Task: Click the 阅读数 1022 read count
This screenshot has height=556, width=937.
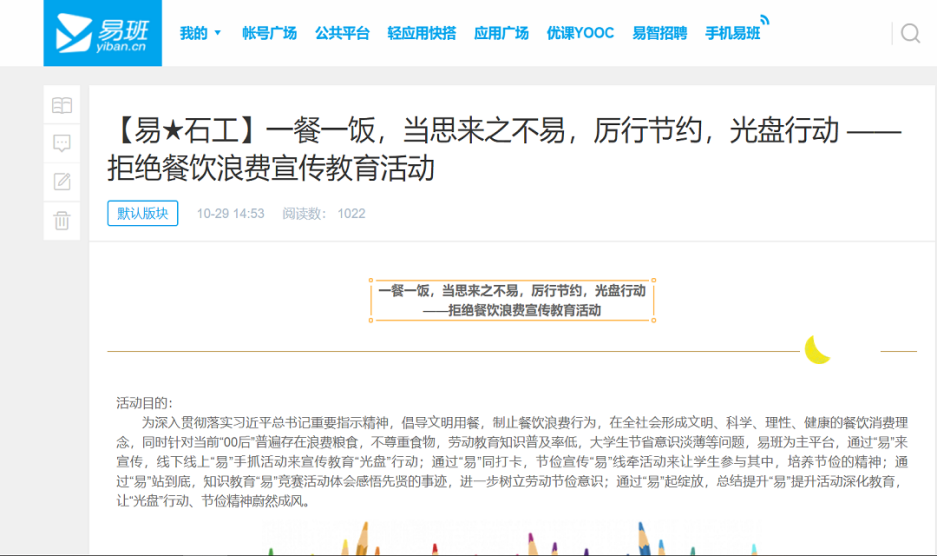Action: tap(324, 213)
